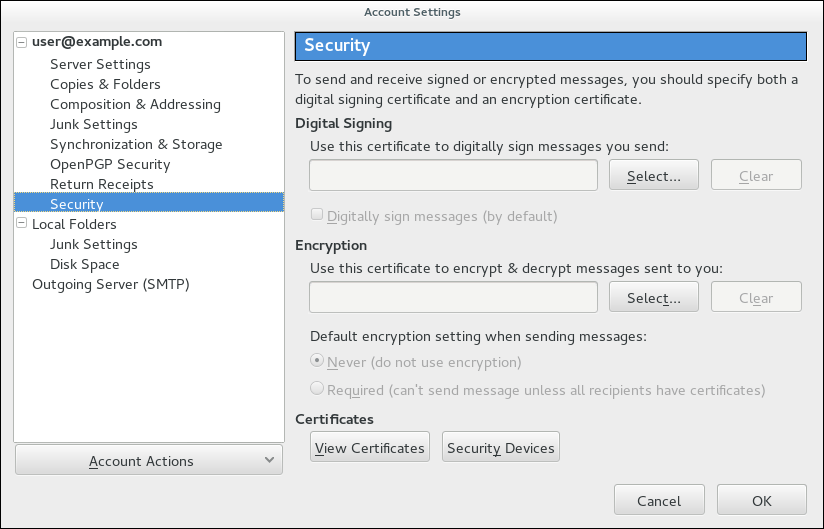824x529 pixels.
Task: Select Local Folders in the tree
Action: [x=74, y=224]
